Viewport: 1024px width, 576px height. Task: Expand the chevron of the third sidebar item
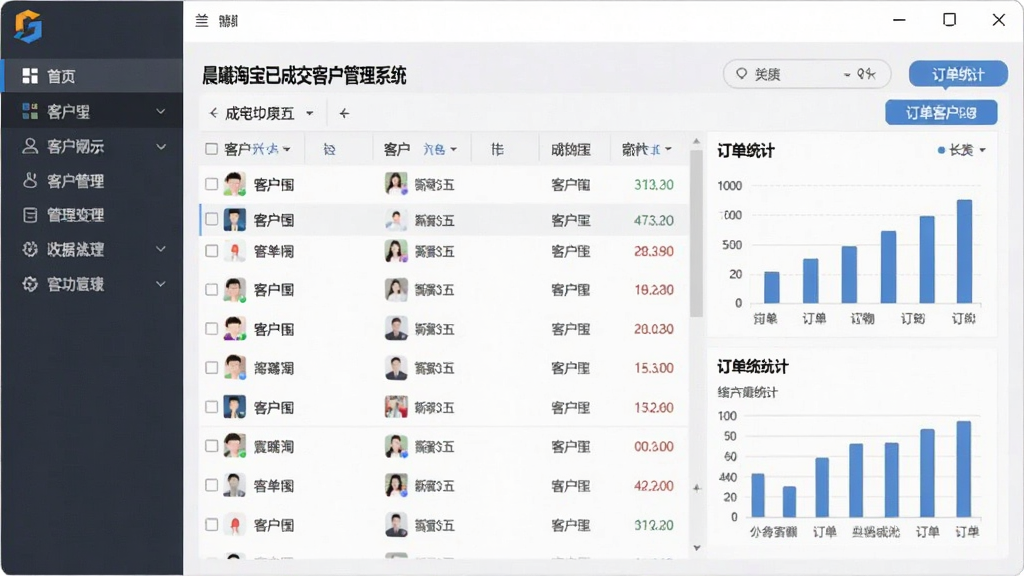161,146
